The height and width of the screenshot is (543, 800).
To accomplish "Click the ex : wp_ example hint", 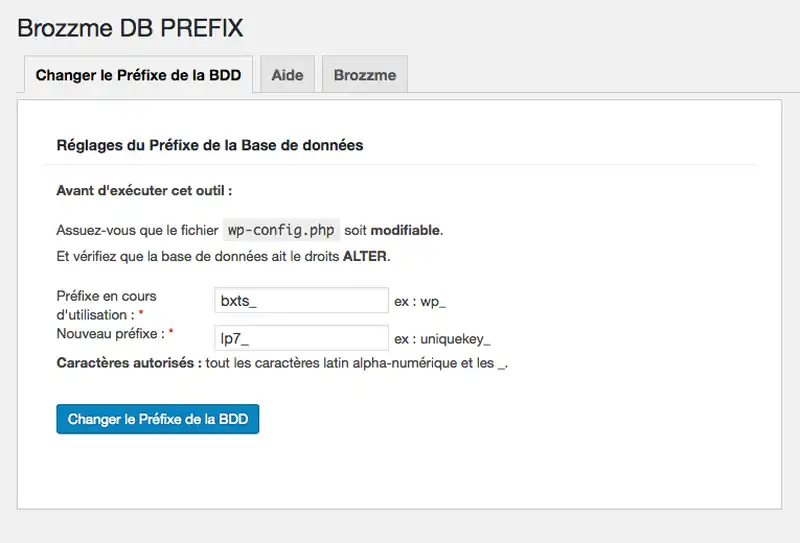I will click(x=422, y=301).
